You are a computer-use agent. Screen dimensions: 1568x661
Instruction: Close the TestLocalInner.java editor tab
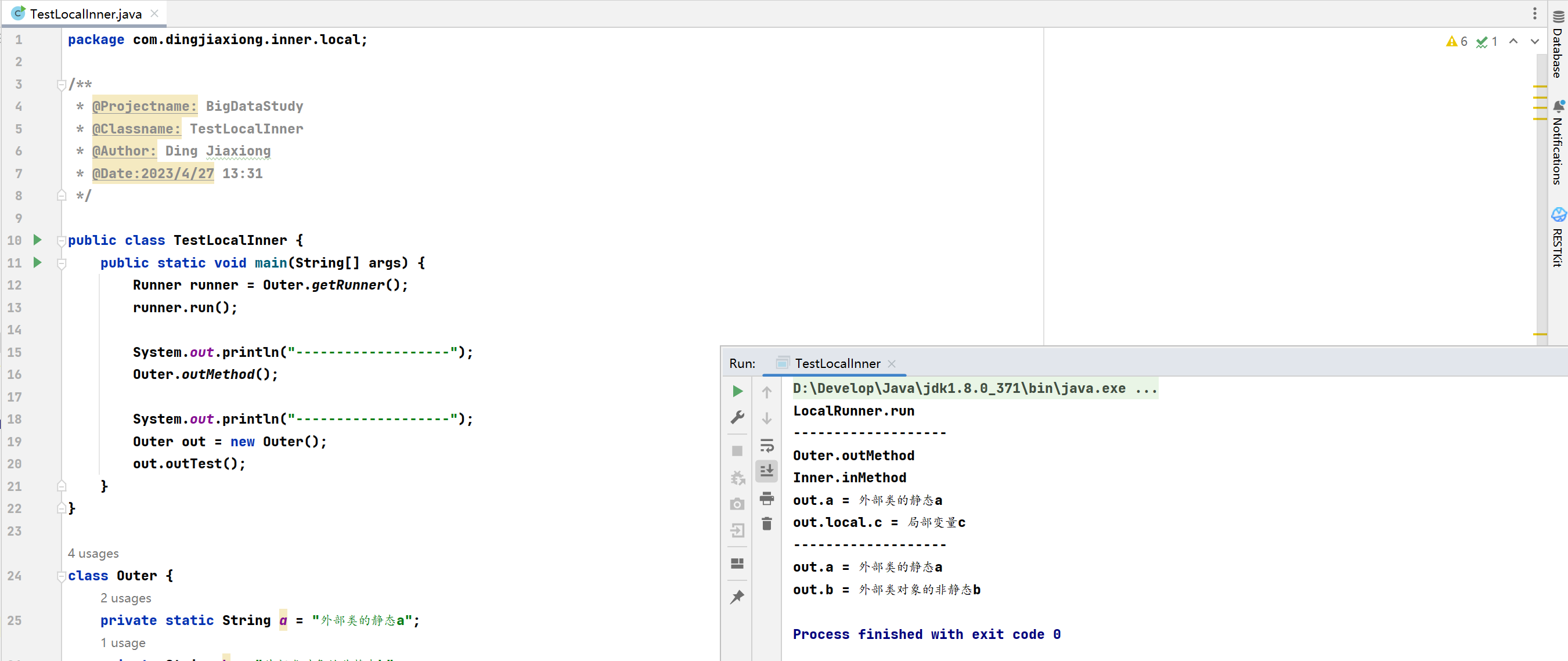(x=154, y=13)
